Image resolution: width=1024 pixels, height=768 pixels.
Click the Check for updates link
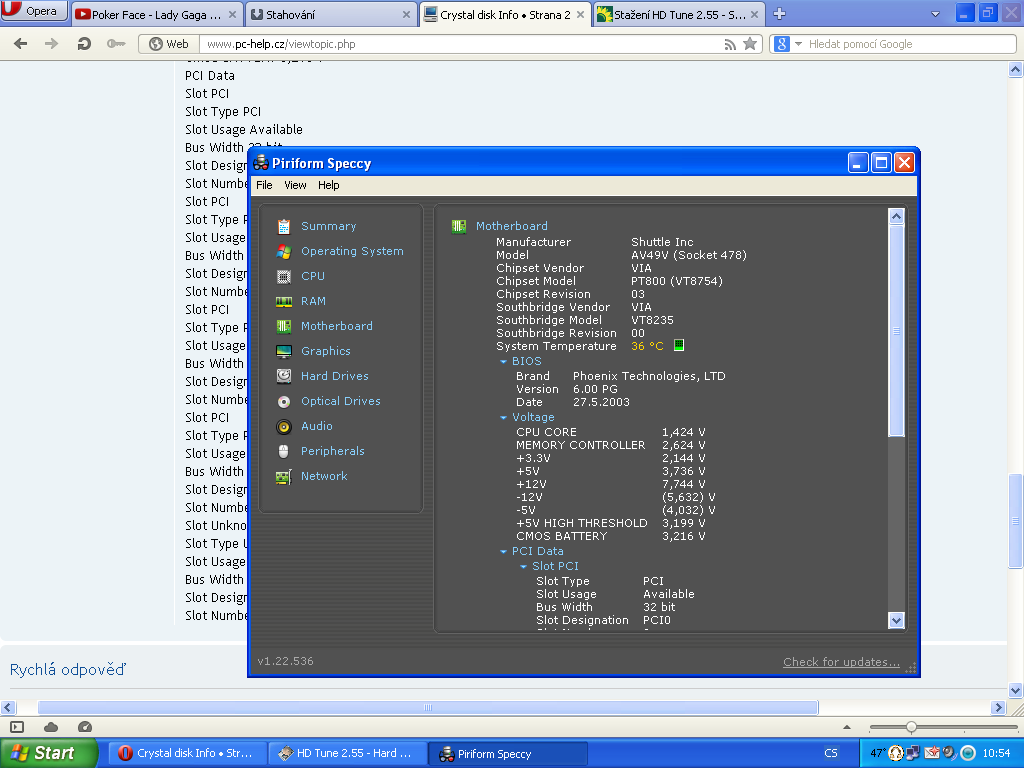841,662
